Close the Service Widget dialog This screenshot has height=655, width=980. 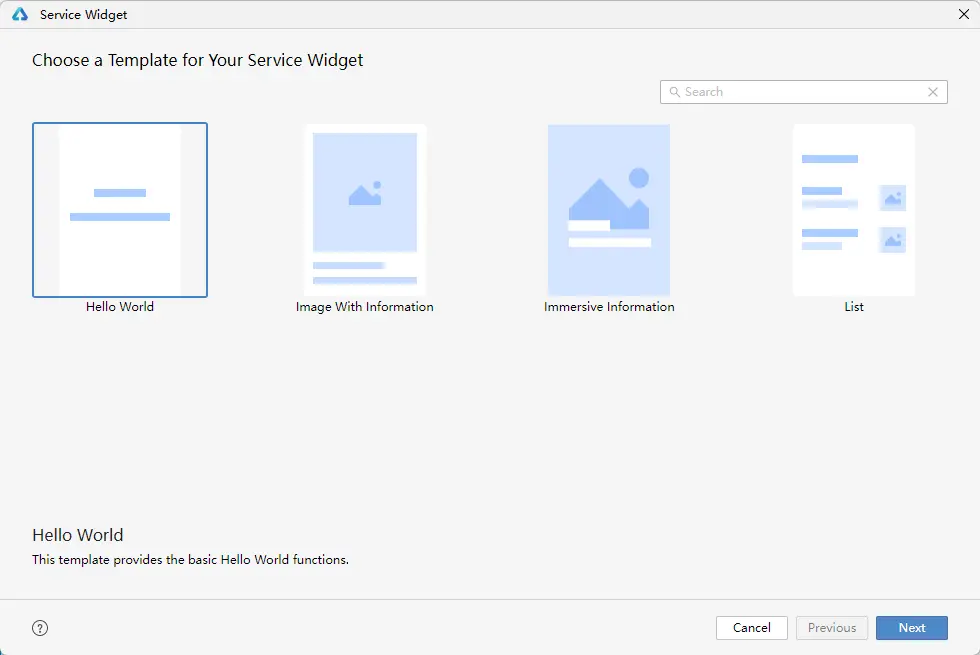tap(964, 14)
